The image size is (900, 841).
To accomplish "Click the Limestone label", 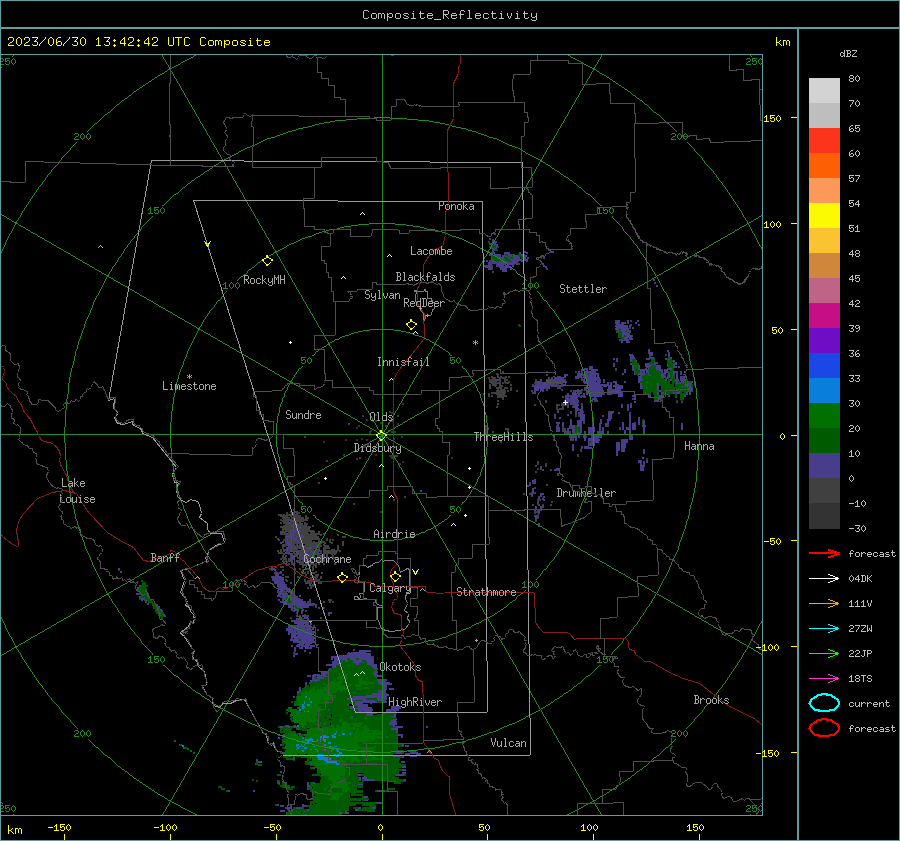I will (x=189, y=386).
